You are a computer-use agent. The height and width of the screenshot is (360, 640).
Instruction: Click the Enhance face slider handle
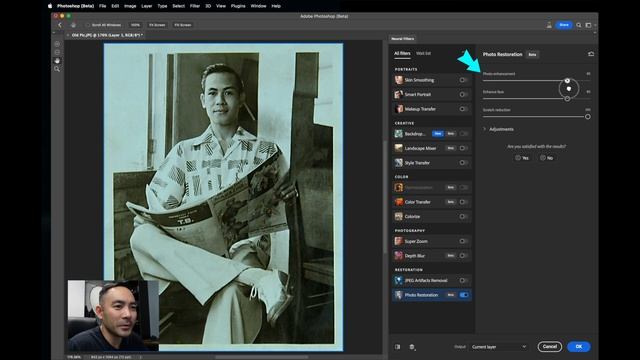click(567, 99)
